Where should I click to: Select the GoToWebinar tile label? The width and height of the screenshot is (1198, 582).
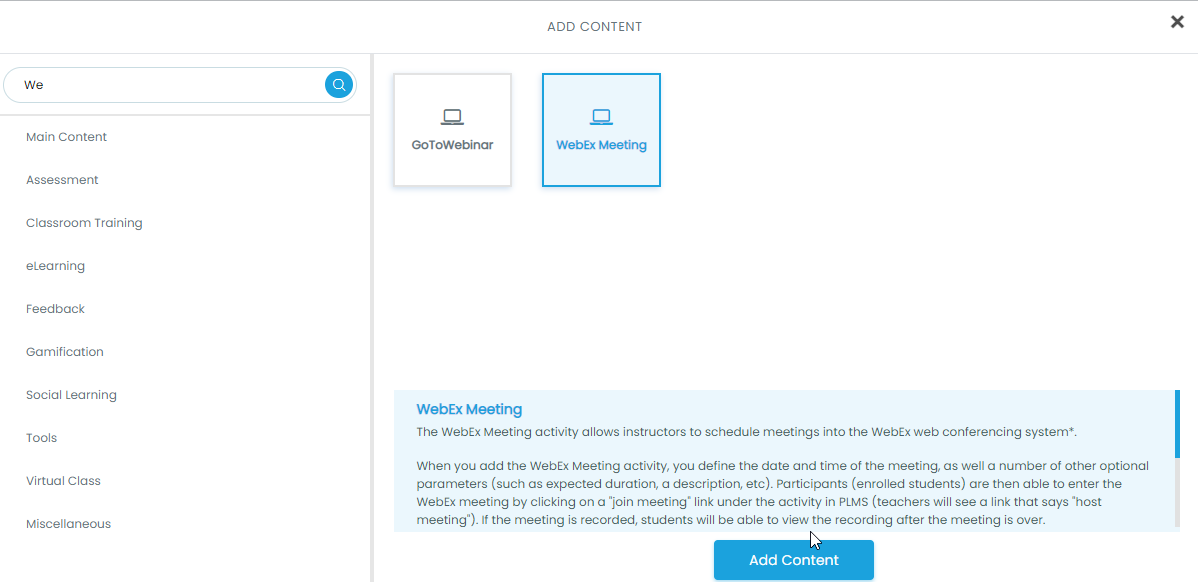(452, 145)
